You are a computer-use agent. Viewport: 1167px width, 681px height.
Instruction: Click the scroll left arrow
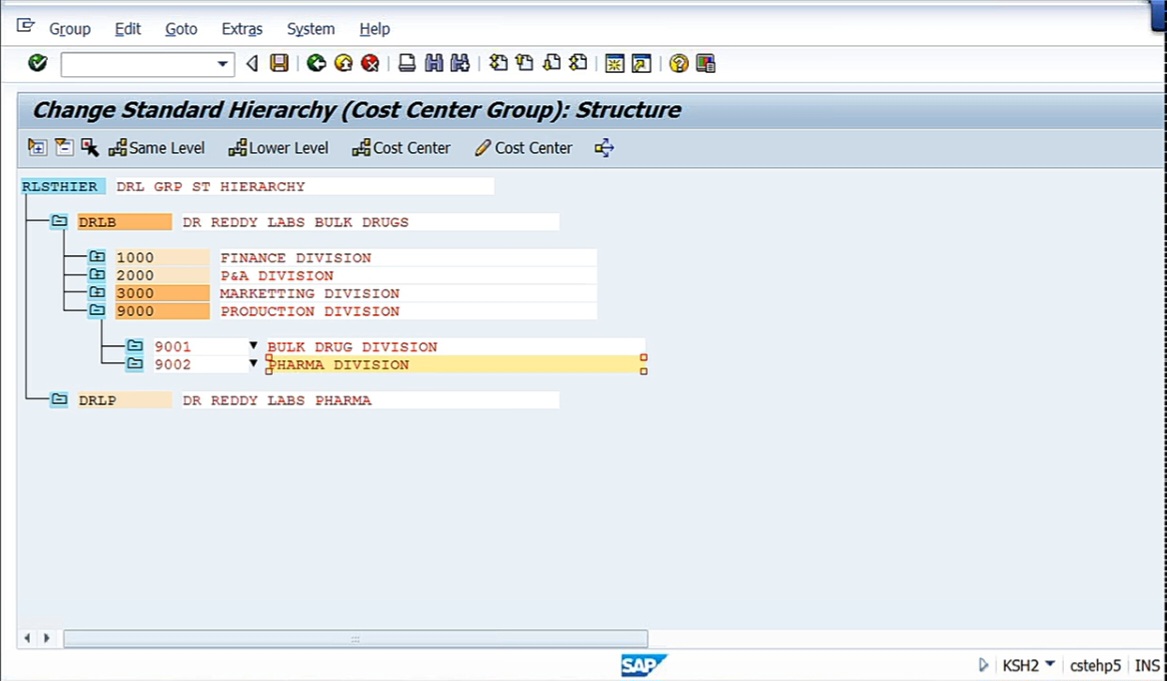(28, 638)
